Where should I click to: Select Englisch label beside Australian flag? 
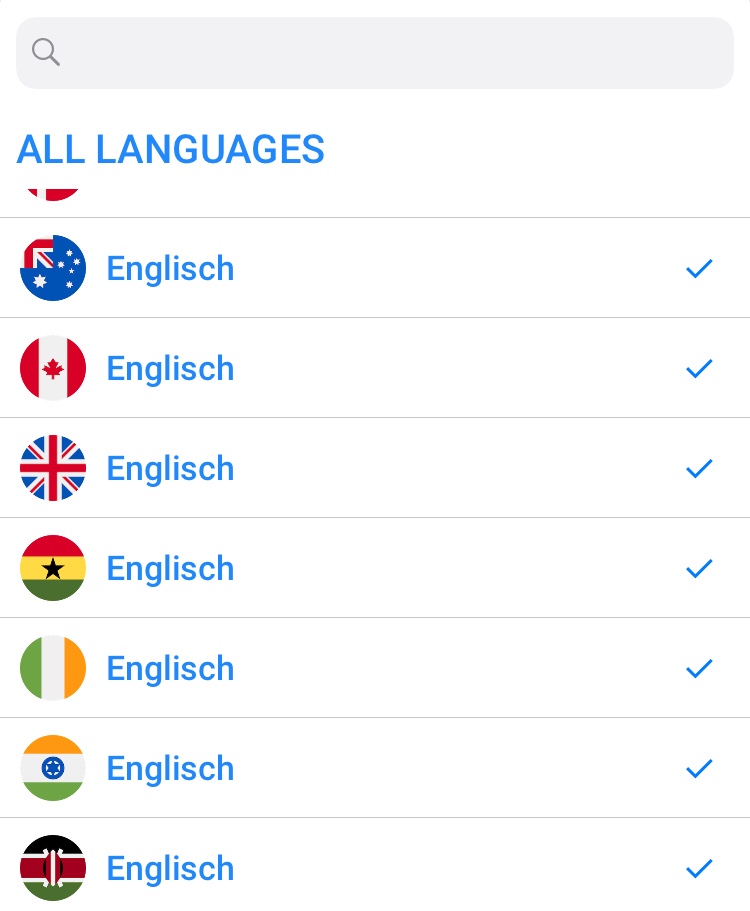tap(170, 268)
